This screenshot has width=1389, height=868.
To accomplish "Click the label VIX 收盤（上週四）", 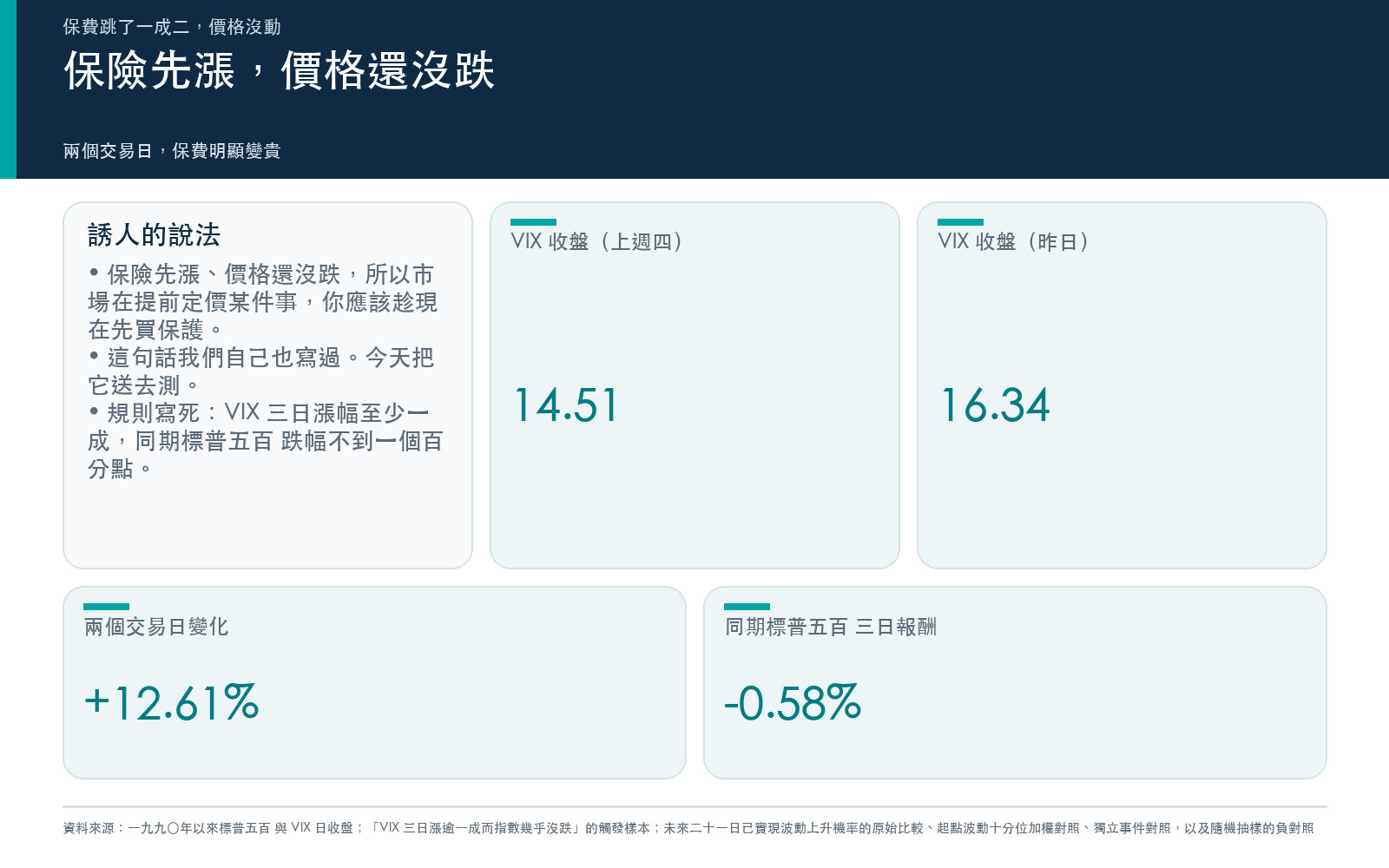I will tap(596, 242).
